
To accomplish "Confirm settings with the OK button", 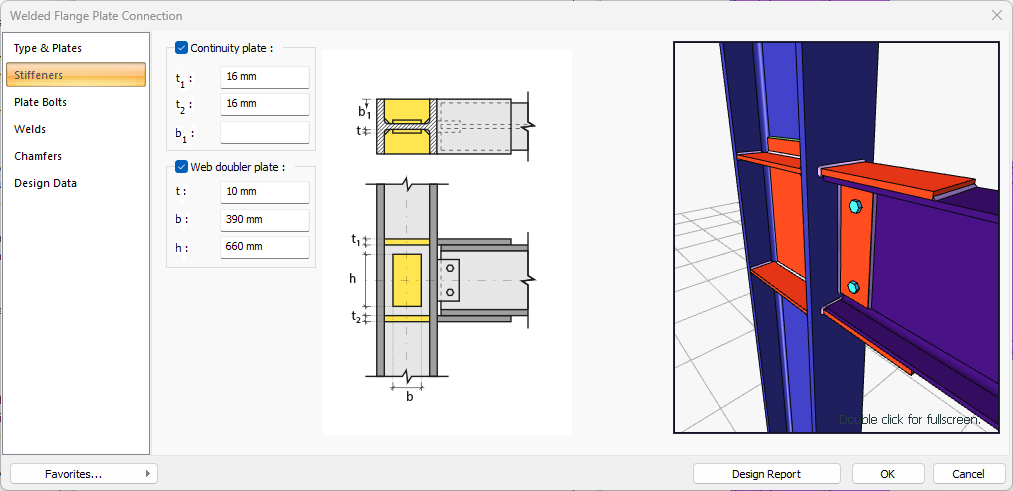I will pos(888,474).
